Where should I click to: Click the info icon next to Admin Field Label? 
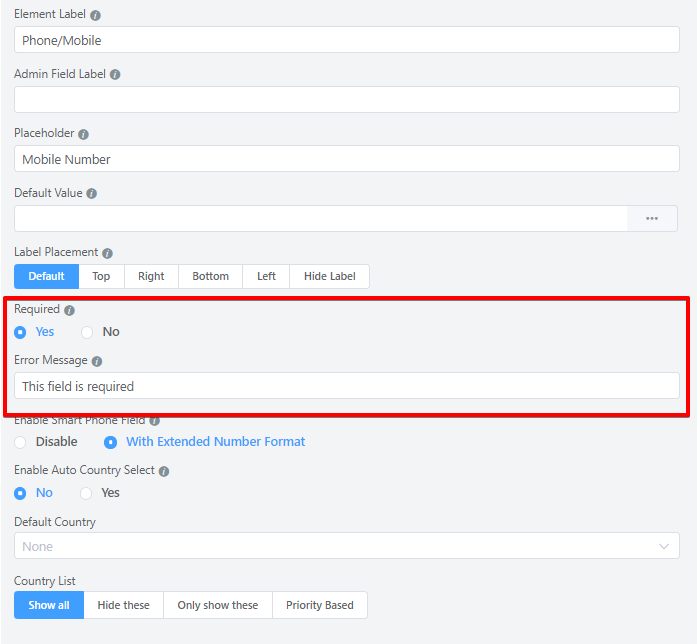[x=115, y=75]
